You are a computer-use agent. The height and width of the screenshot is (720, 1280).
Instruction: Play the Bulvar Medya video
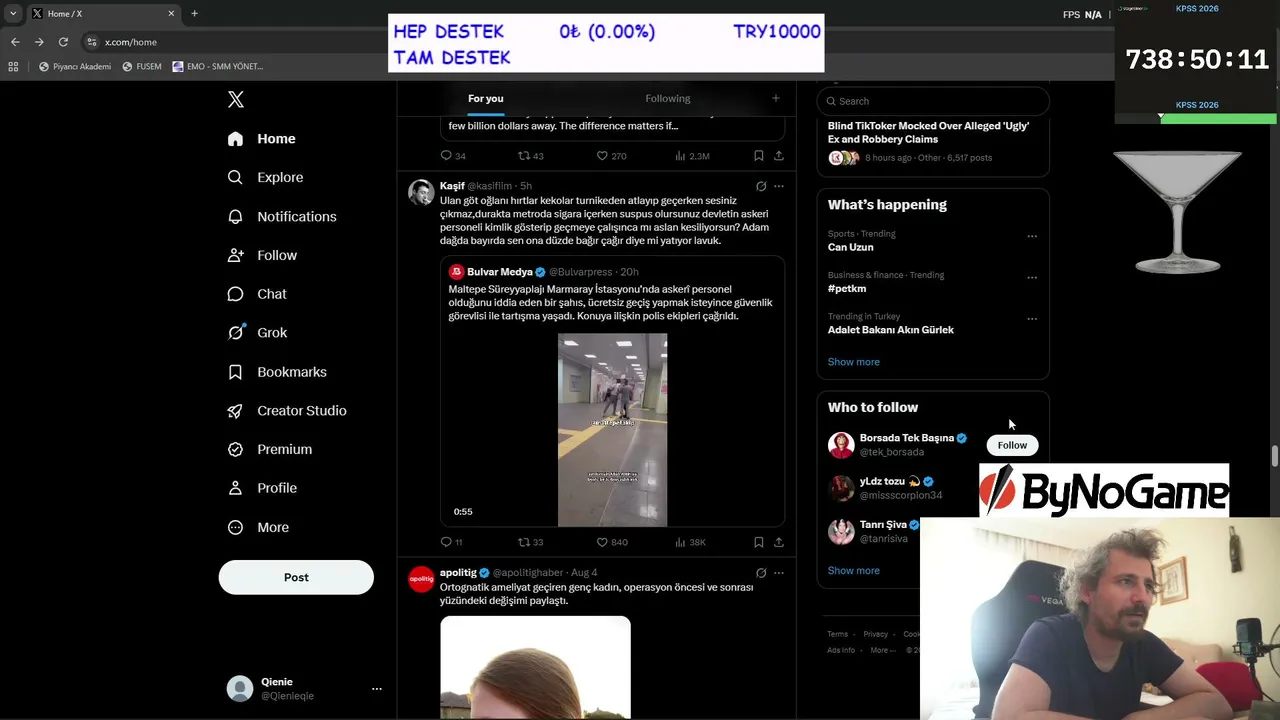pos(612,430)
